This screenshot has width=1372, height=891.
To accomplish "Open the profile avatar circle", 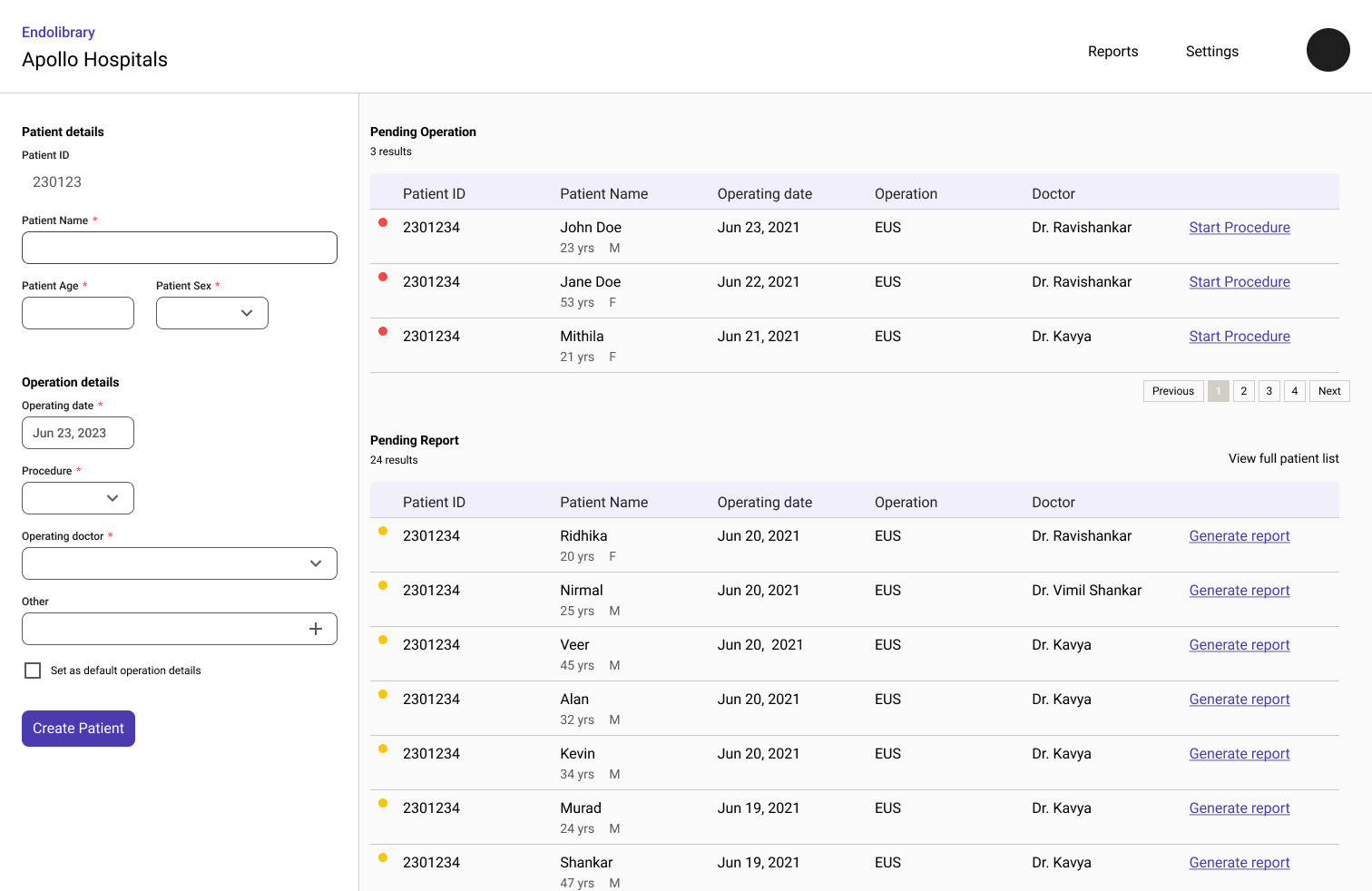I will coord(1328,50).
